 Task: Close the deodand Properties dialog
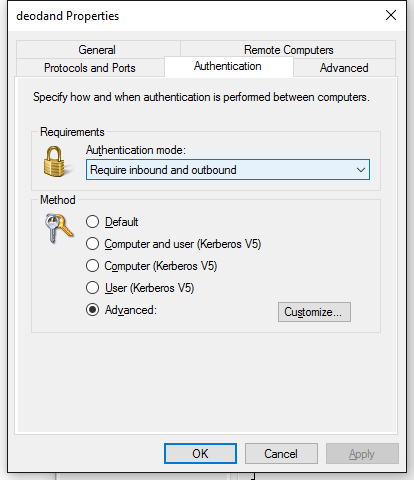[x=391, y=15]
